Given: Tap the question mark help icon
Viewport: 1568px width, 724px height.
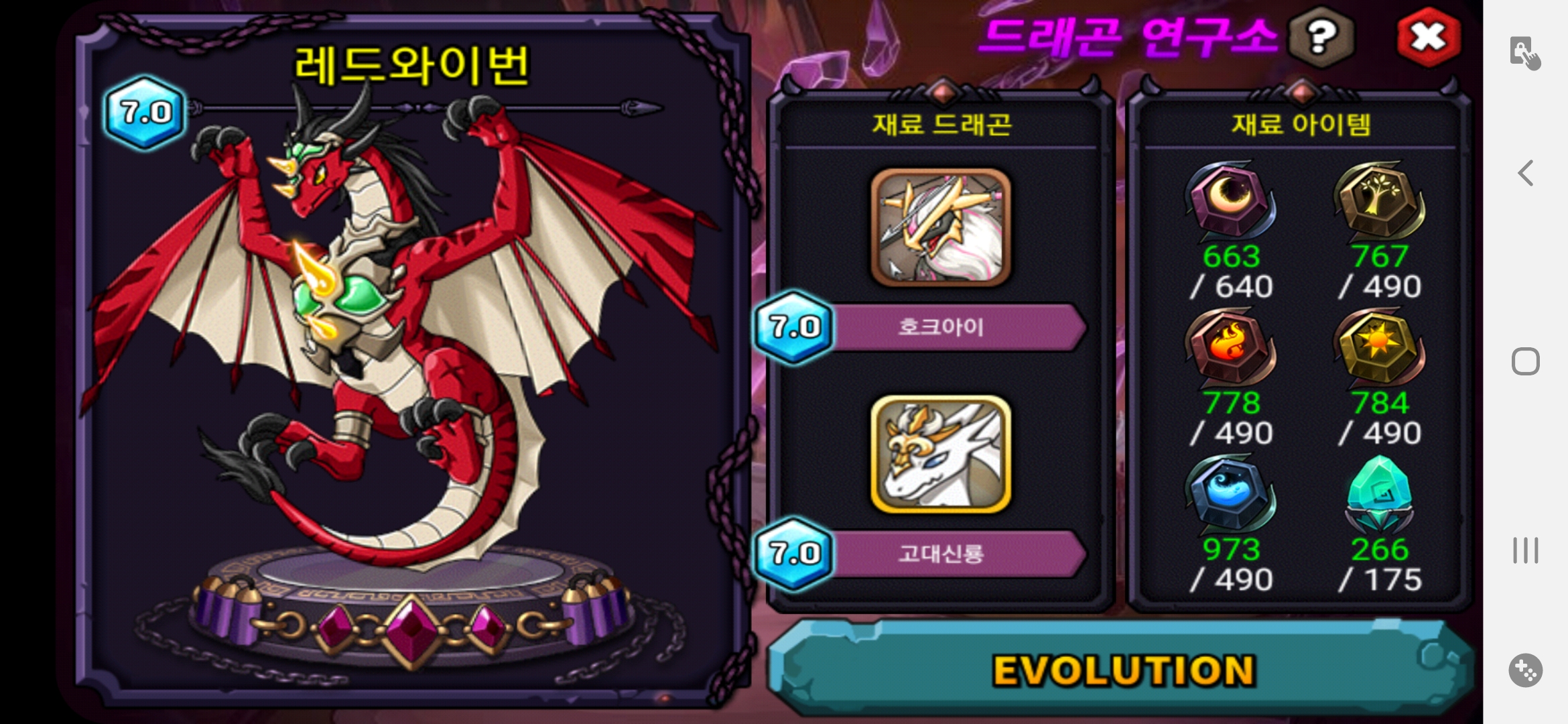Looking at the screenshot, I should tap(1321, 37).
